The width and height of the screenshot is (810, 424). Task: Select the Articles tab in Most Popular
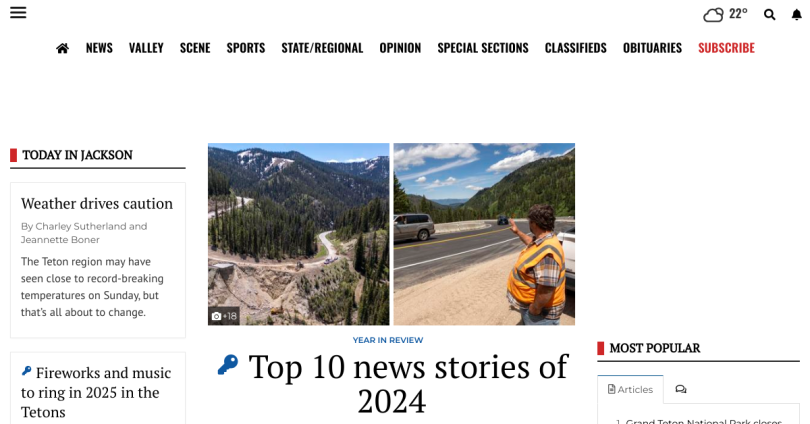(630, 389)
